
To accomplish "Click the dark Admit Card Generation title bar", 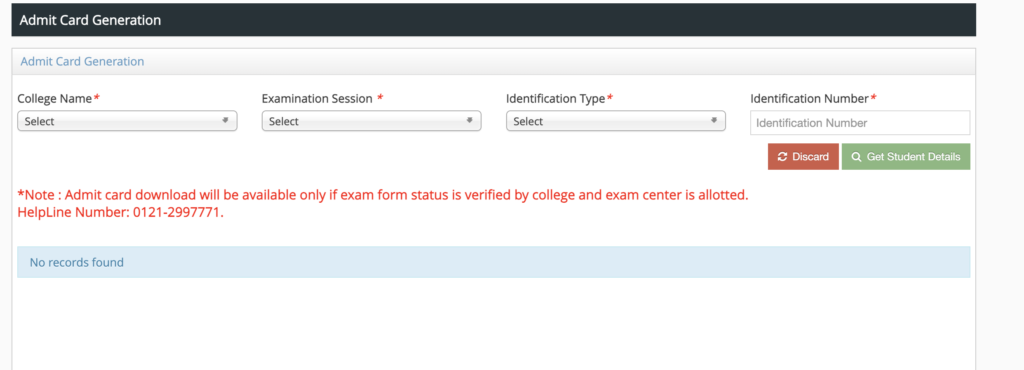I will (494, 20).
